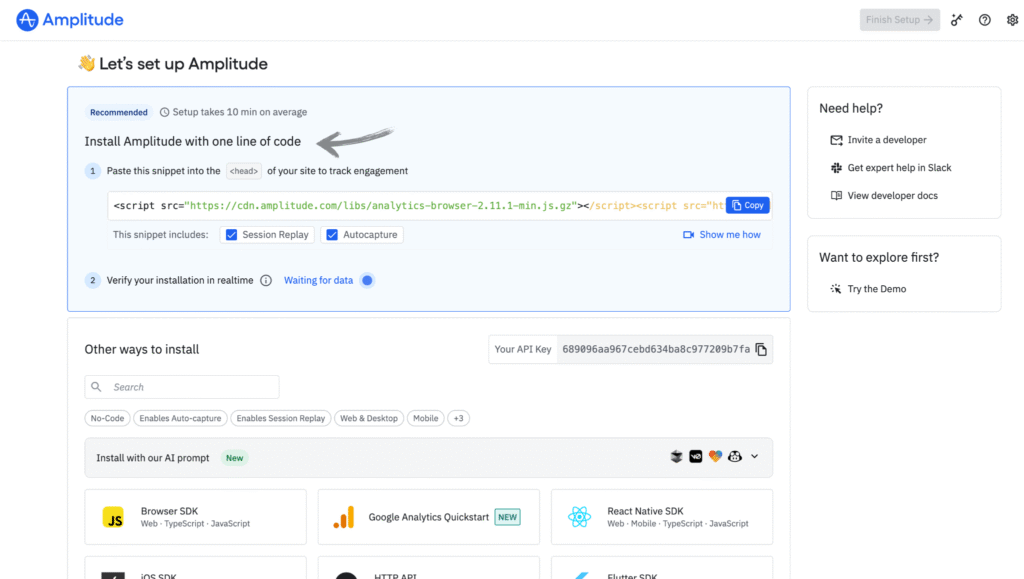Screen dimensions: 1024x579
Task: Click the React Native SDK atom icon
Action: tap(580, 517)
